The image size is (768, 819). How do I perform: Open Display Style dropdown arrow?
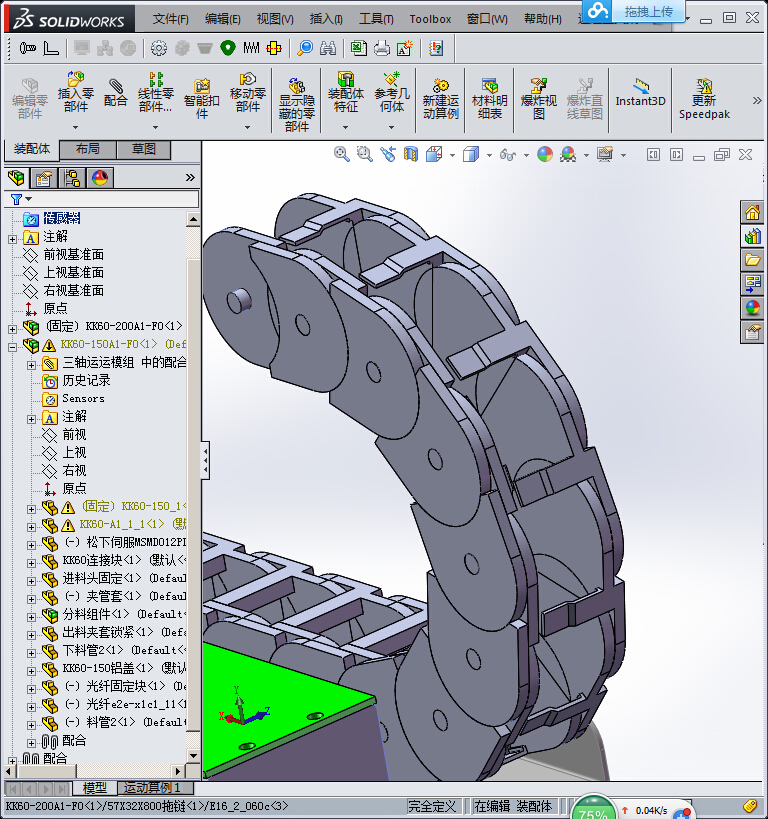[489, 155]
